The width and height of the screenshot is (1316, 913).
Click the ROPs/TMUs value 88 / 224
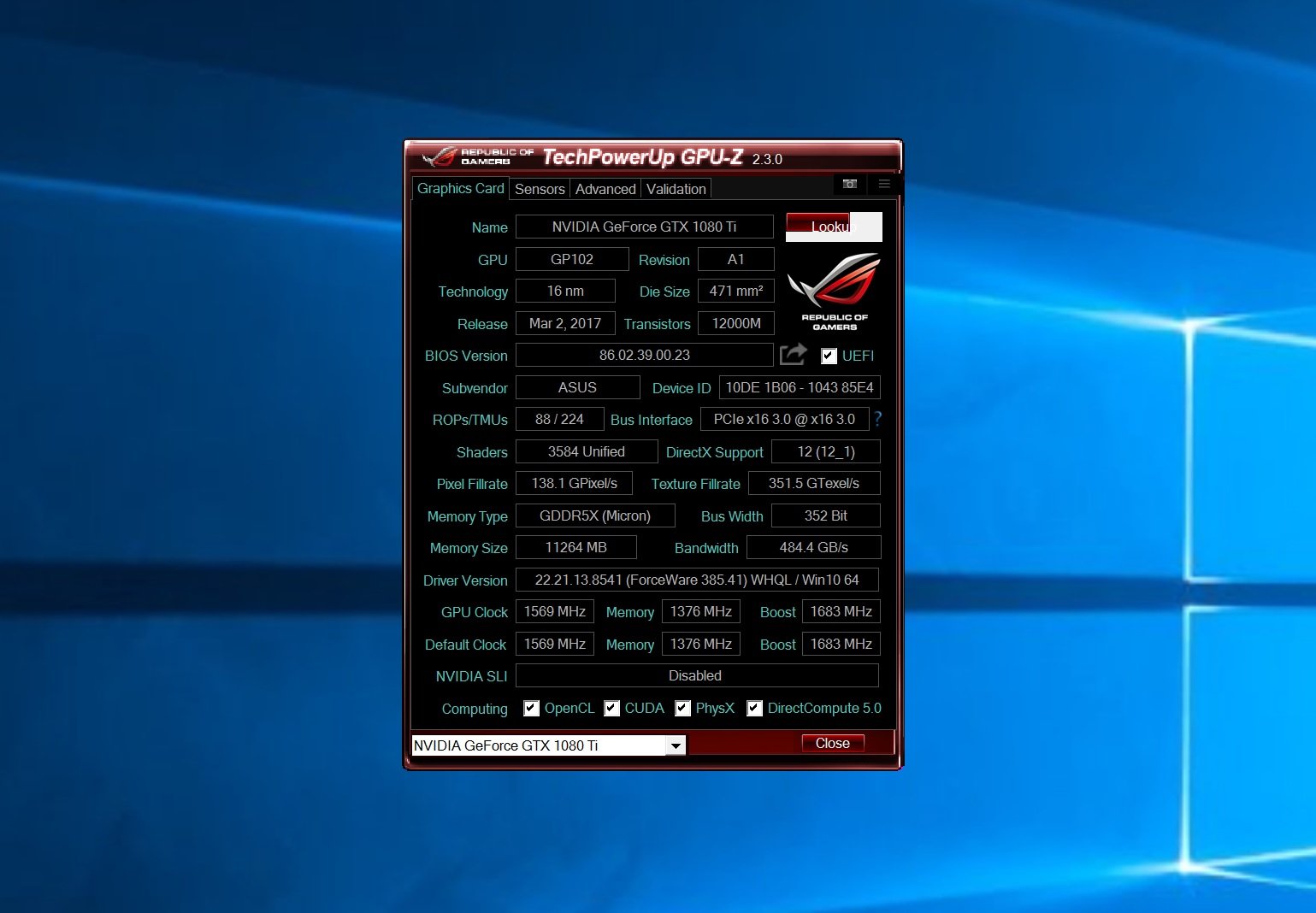pos(560,419)
